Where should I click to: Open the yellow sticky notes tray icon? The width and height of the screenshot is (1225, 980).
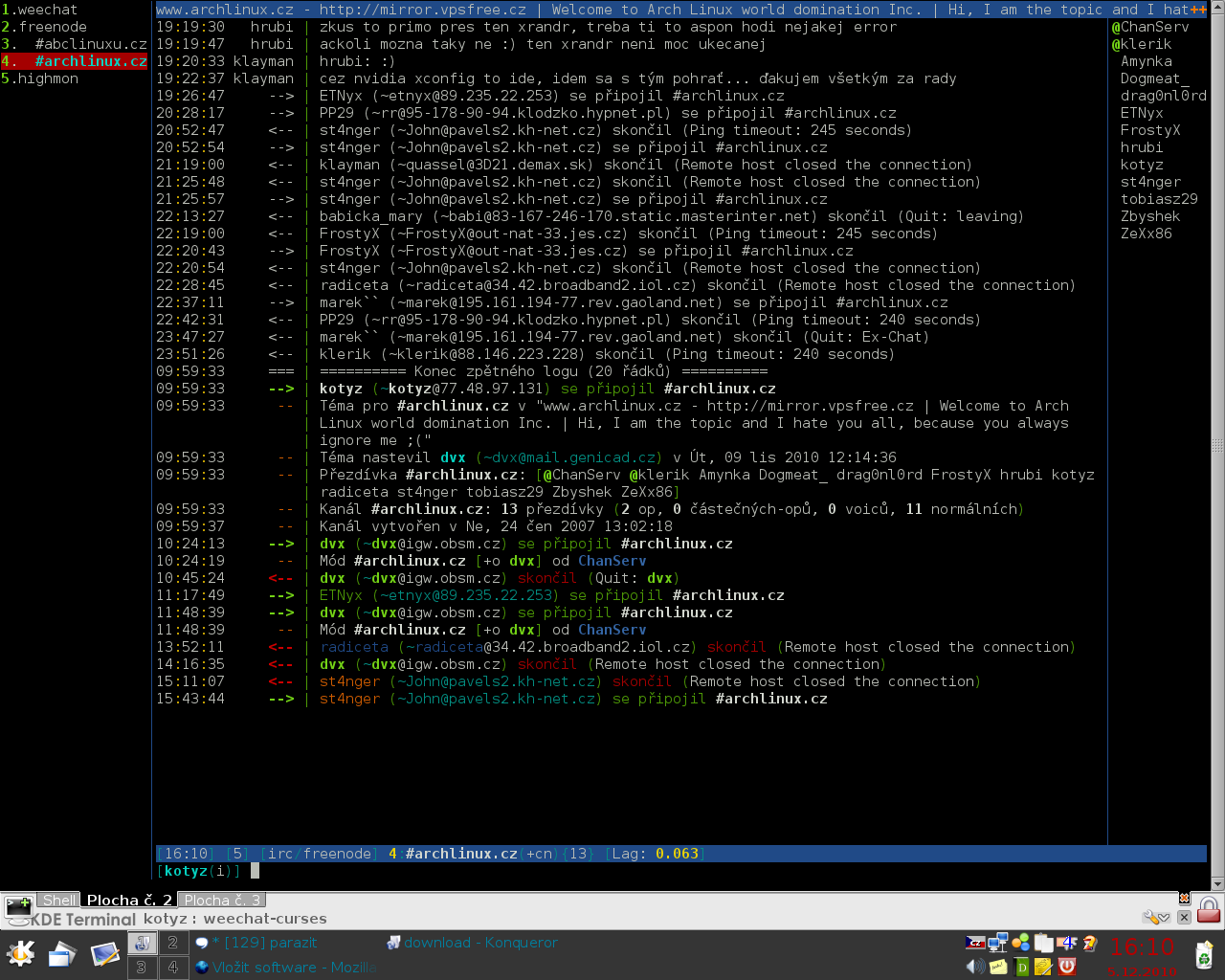coord(998,967)
